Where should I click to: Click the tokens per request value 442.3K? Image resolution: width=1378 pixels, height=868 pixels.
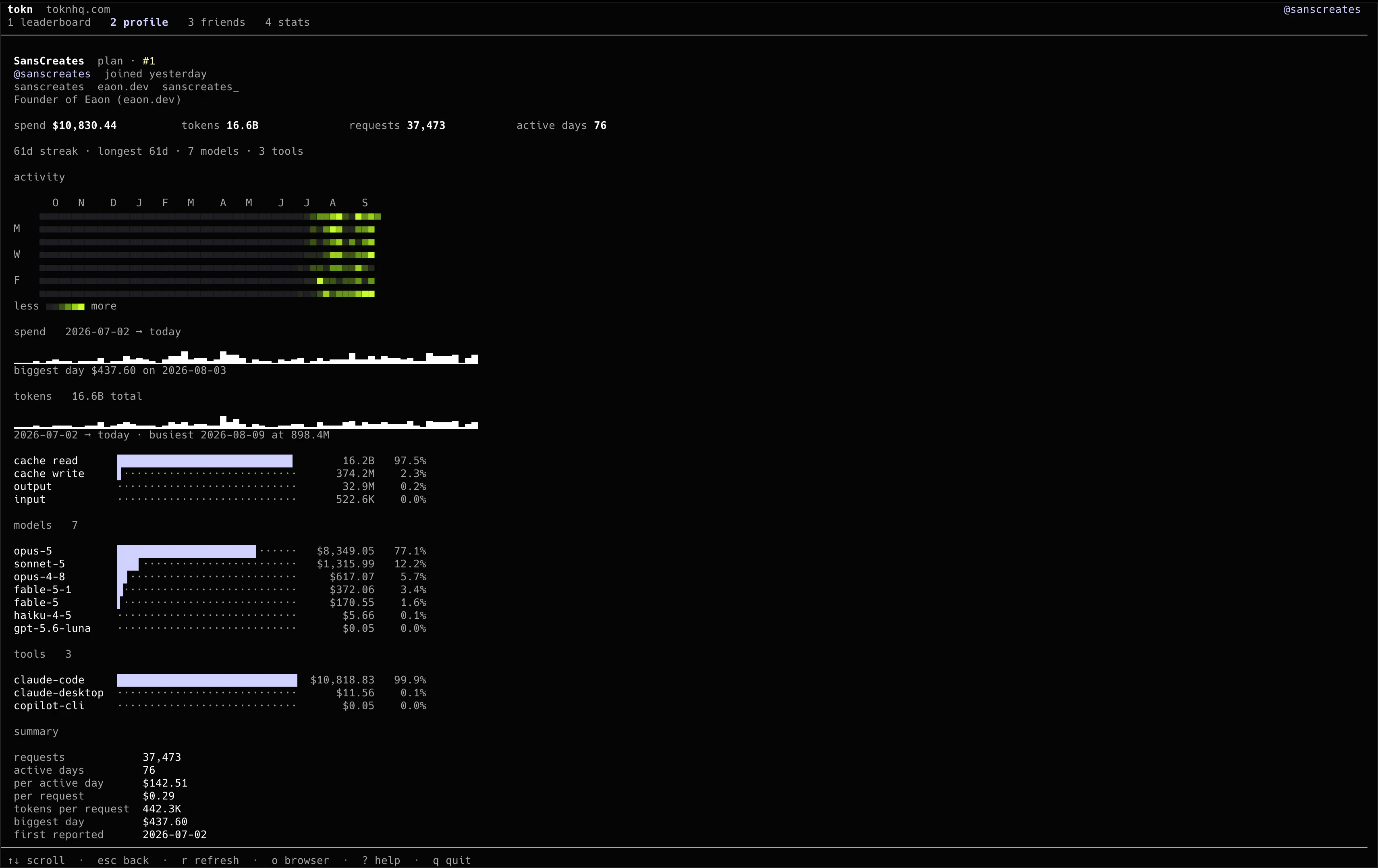(x=162, y=809)
